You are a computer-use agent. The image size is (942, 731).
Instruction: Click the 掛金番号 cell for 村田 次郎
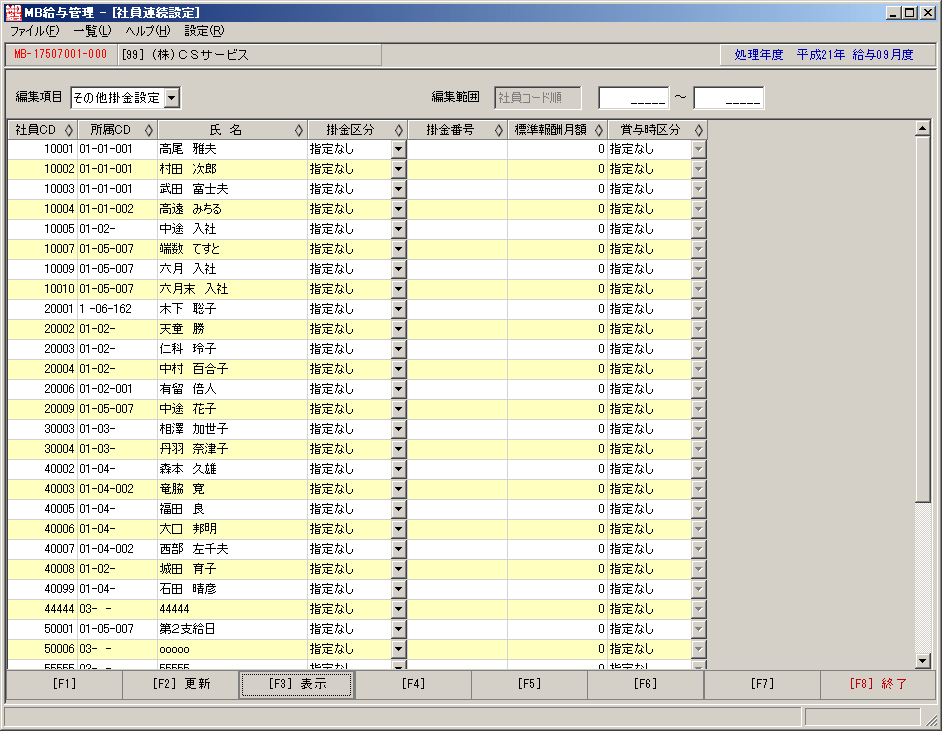(x=457, y=169)
